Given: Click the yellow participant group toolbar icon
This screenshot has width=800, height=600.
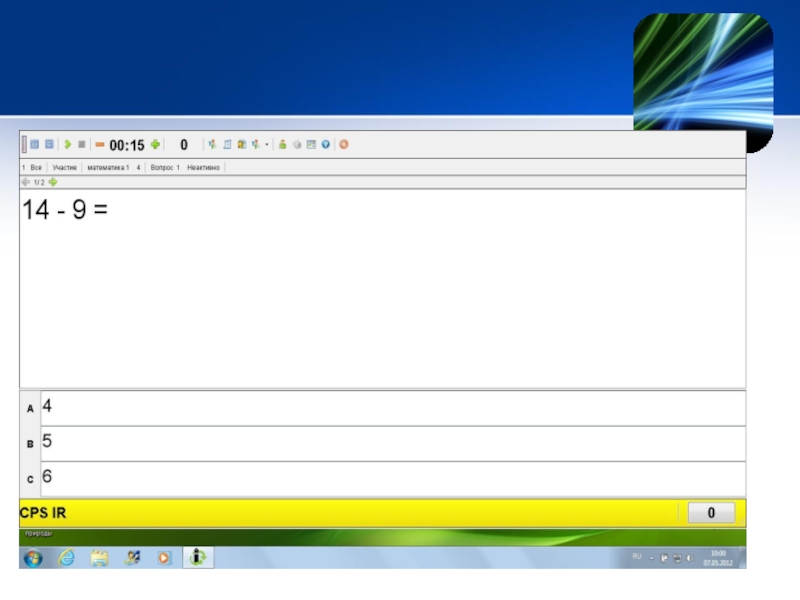Looking at the screenshot, I should tap(242, 145).
